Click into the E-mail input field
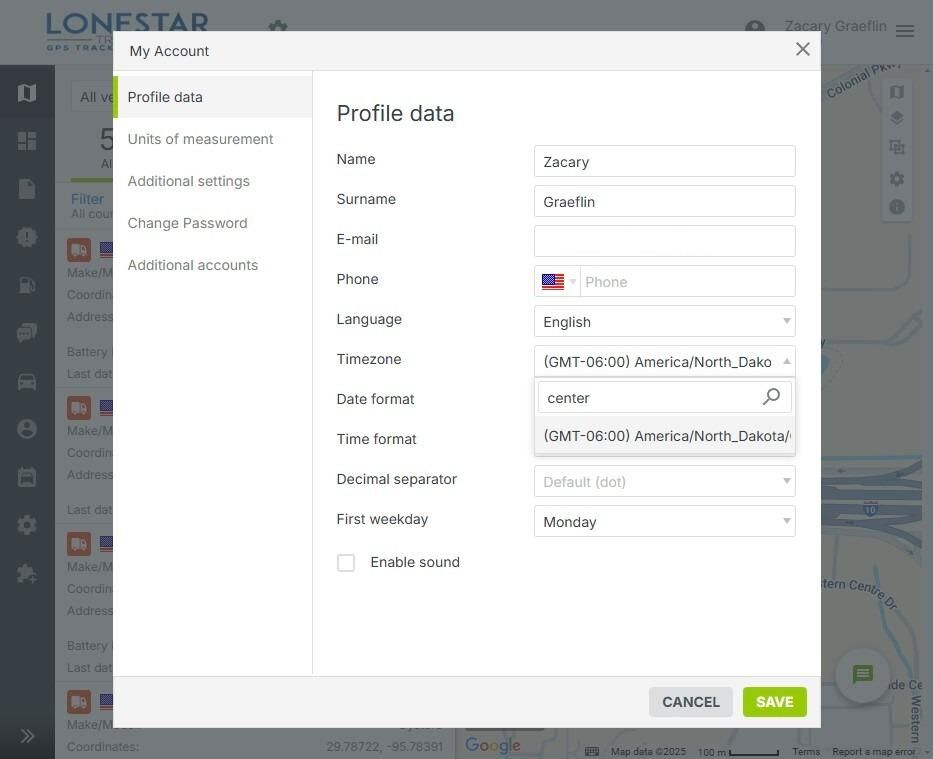Viewport: 933px width, 759px height. coord(664,241)
